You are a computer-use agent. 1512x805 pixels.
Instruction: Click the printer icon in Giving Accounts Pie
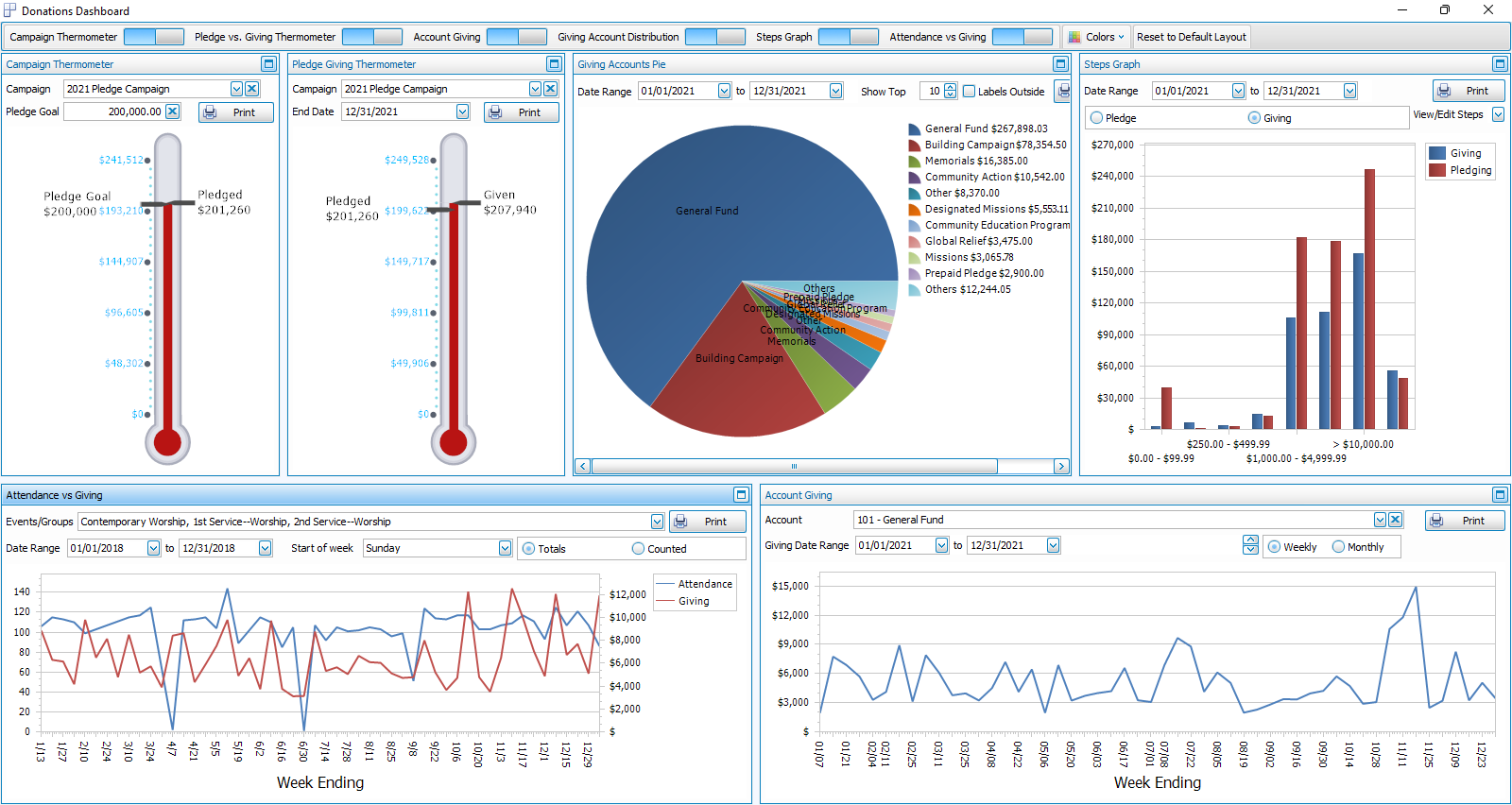point(1063,92)
